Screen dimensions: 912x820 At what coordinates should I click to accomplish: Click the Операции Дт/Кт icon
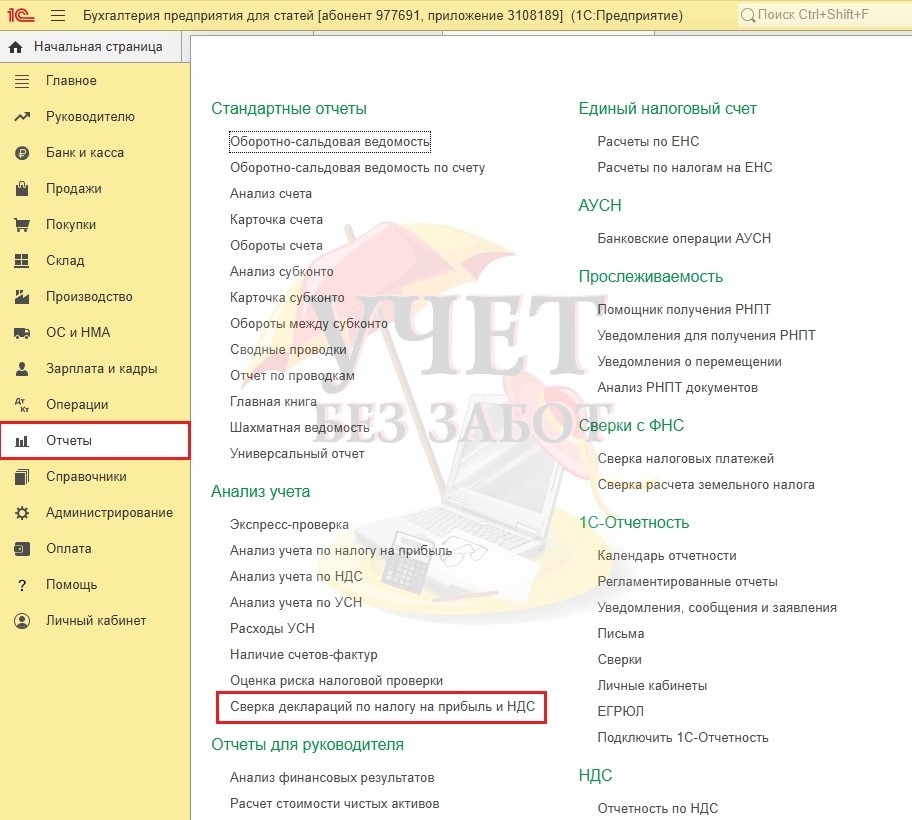pyautogui.click(x=22, y=405)
